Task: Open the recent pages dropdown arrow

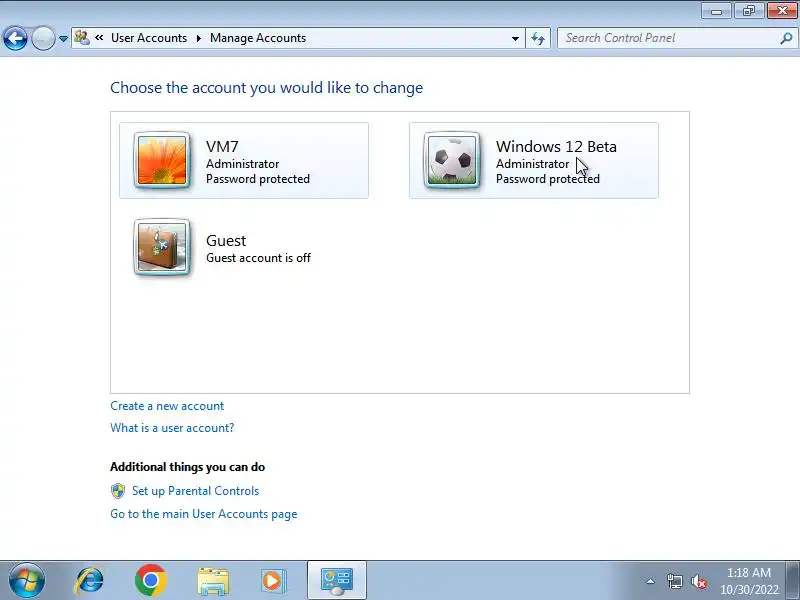Action: click(63, 39)
